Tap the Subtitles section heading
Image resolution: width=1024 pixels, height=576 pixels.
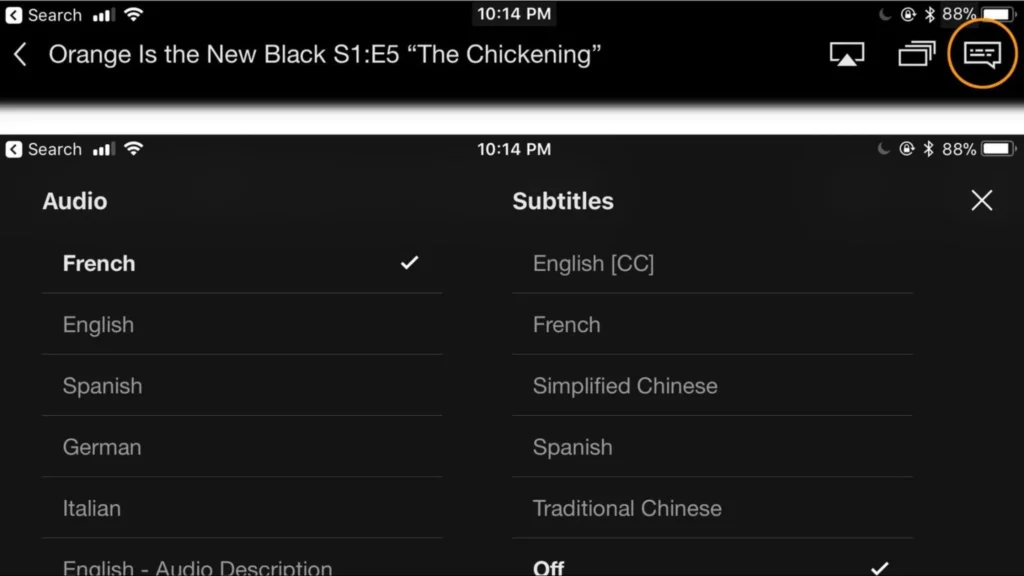563,201
